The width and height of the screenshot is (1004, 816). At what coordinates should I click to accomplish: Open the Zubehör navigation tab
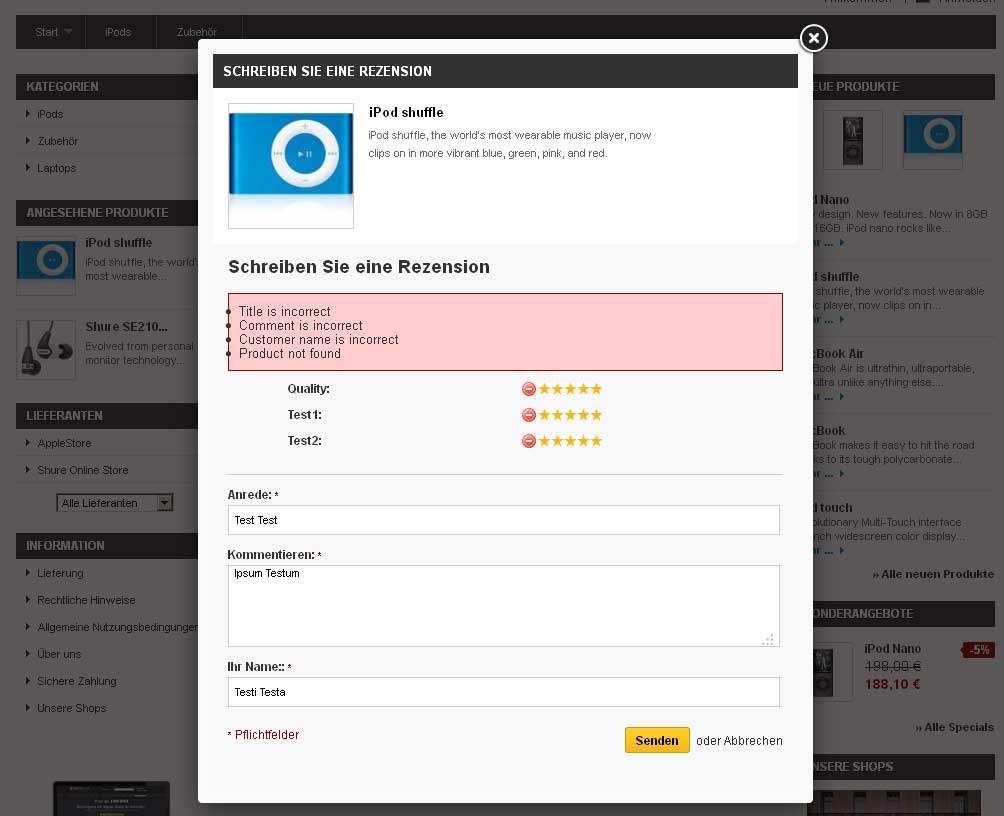coord(197,32)
